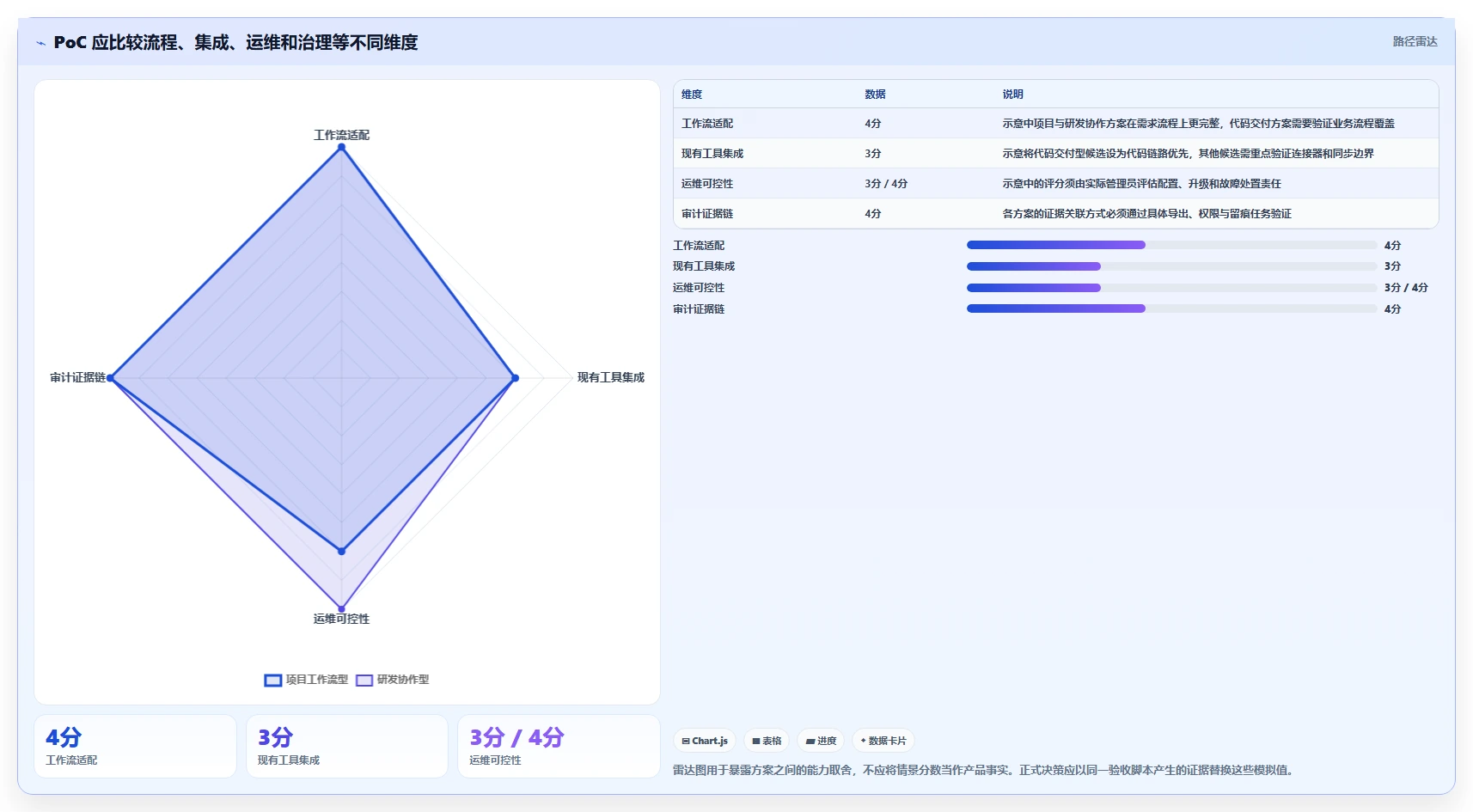
Task: Click the 3分 / 4分 value in table
Action: 886,184
